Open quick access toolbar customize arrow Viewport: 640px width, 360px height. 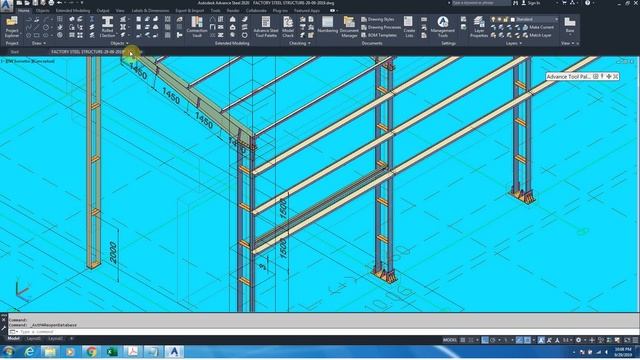coord(82,3)
